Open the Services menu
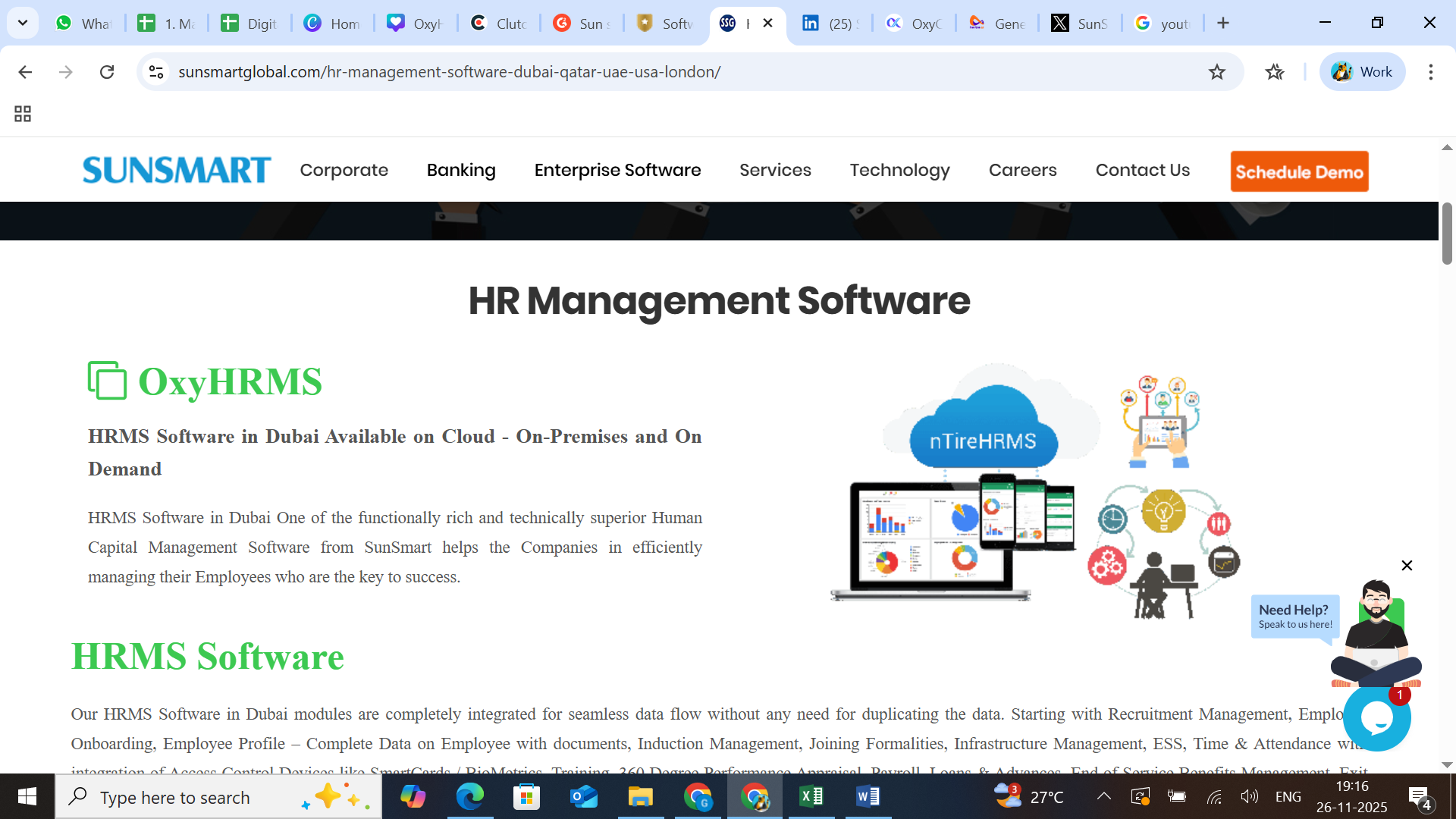The width and height of the screenshot is (1456, 819). pos(775,170)
